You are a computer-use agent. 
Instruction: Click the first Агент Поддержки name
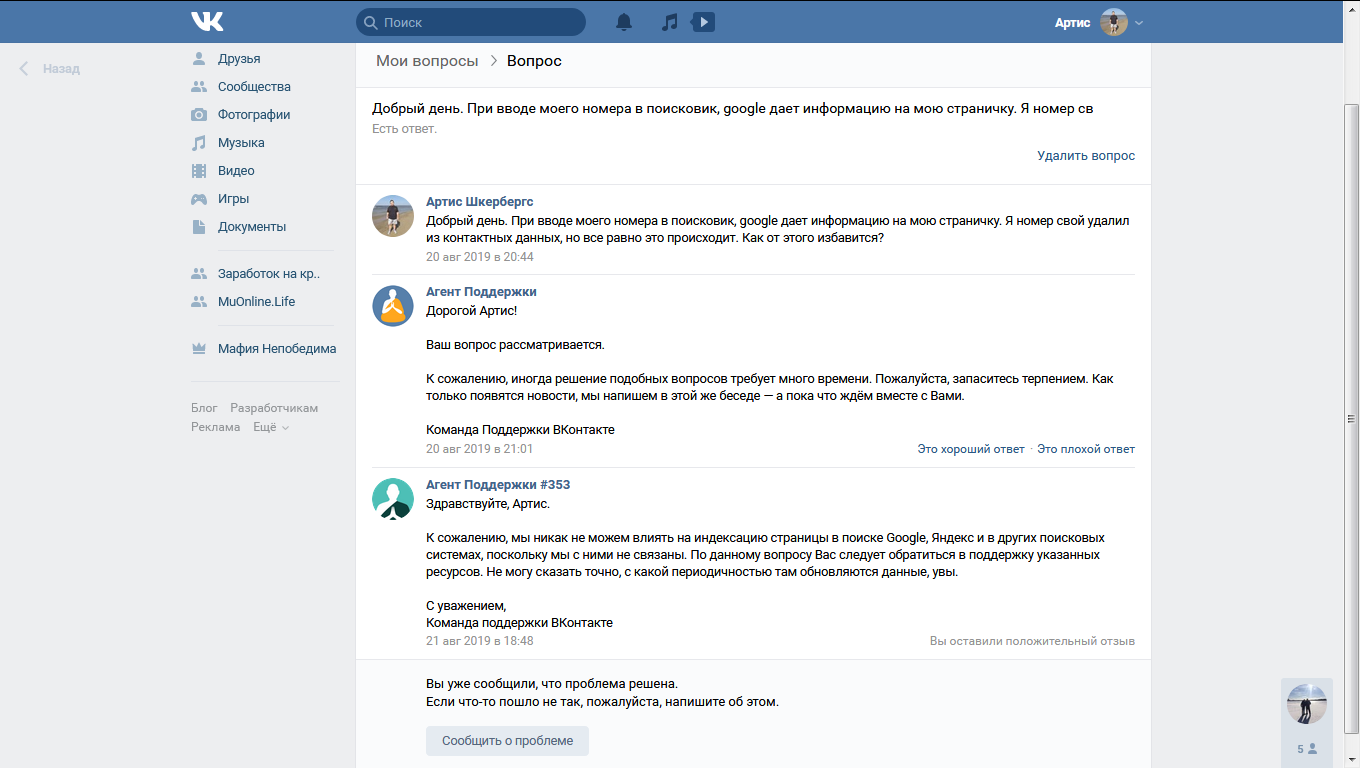481,292
